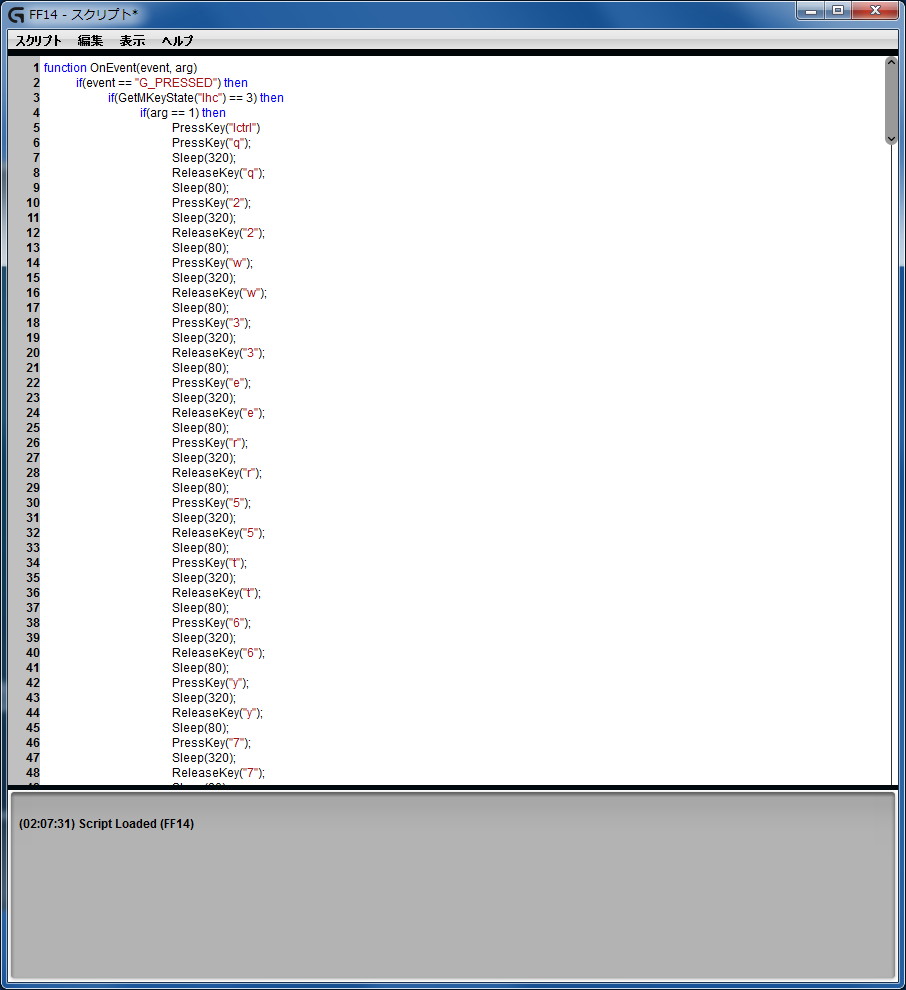The width and height of the screenshot is (906, 990).
Task: Click the ReleaseKey("7") line
Action: coord(218,773)
